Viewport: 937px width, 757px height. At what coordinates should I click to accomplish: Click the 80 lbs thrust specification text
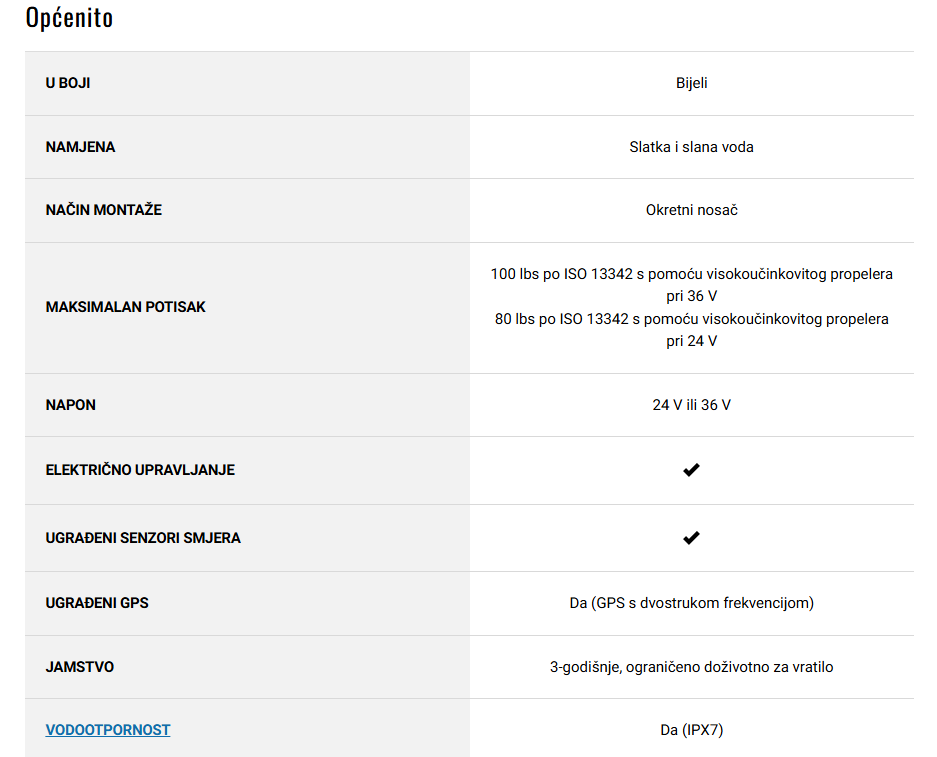tap(691, 330)
